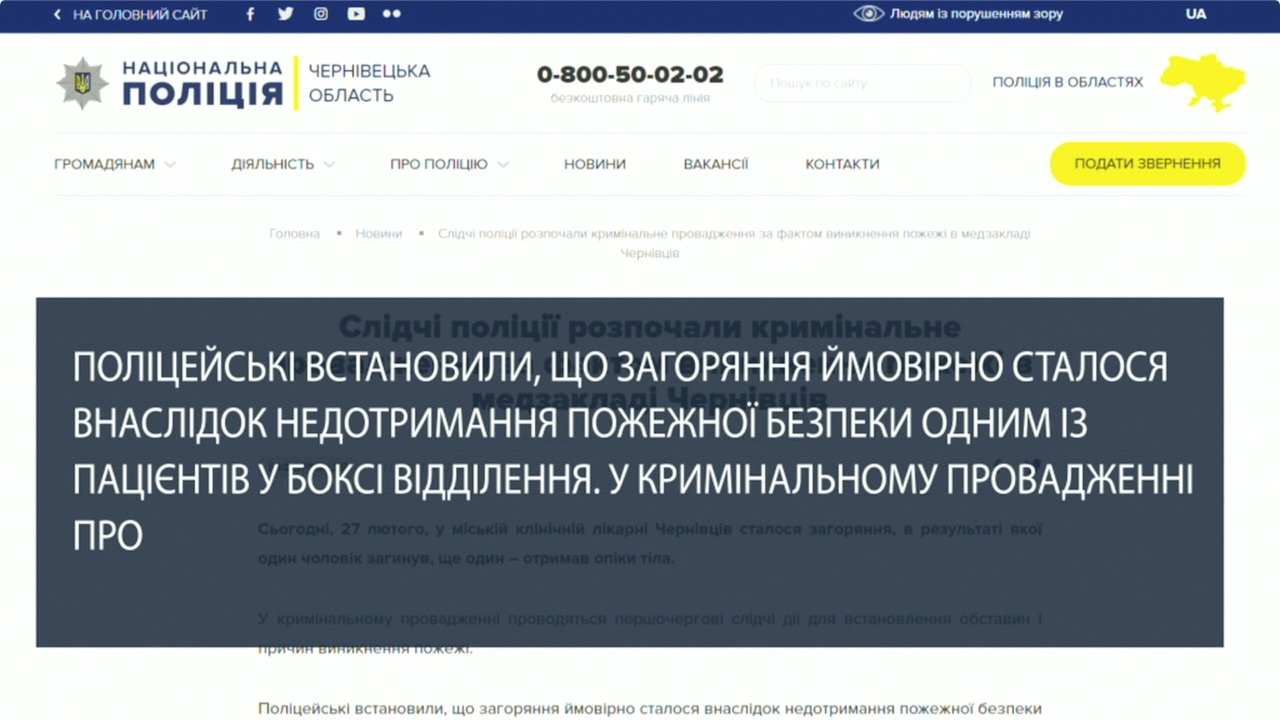The image size is (1280, 720).
Task: Open the Twitter social icon
Action: click(x=285, y=14)
